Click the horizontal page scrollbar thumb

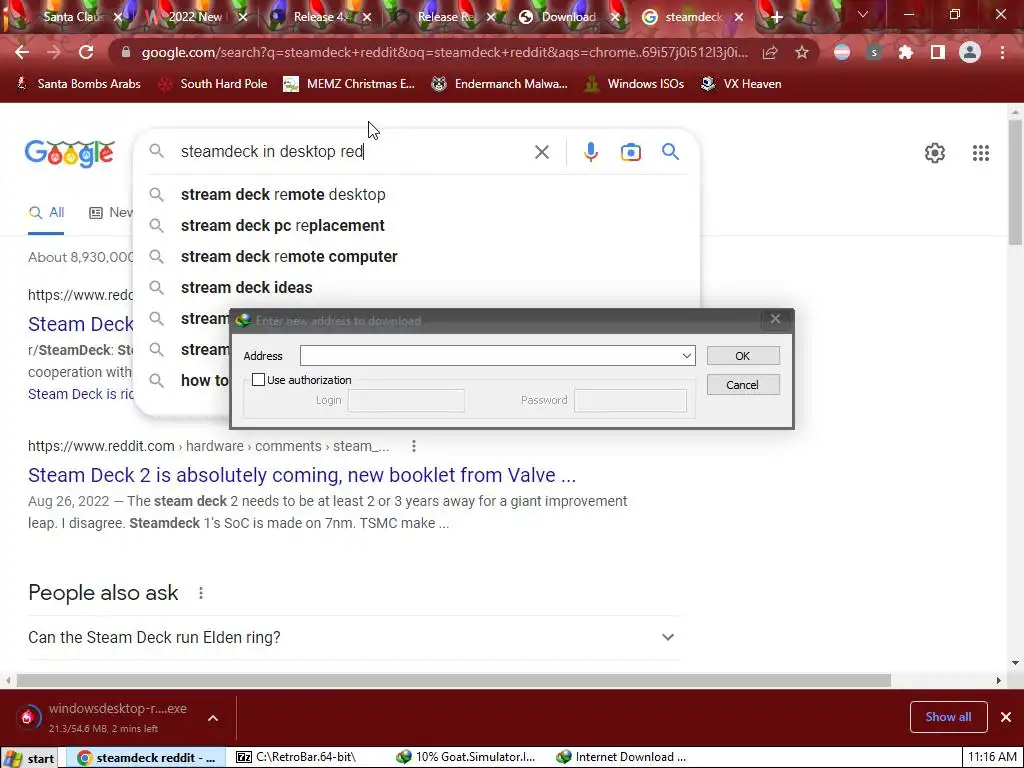pos(453,680)
